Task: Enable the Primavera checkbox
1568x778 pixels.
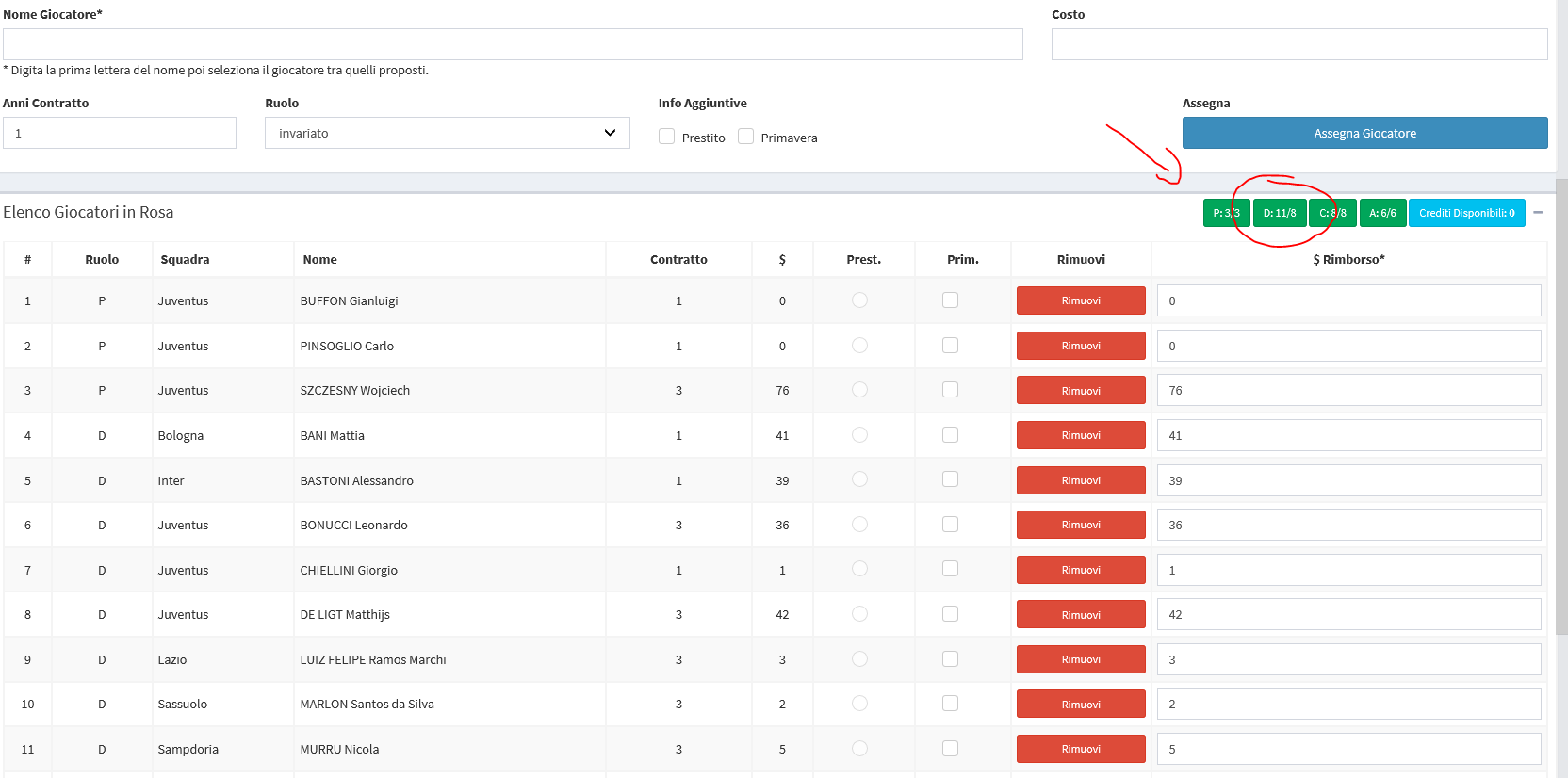Action: pyautogui.click(x=746, y=137)
